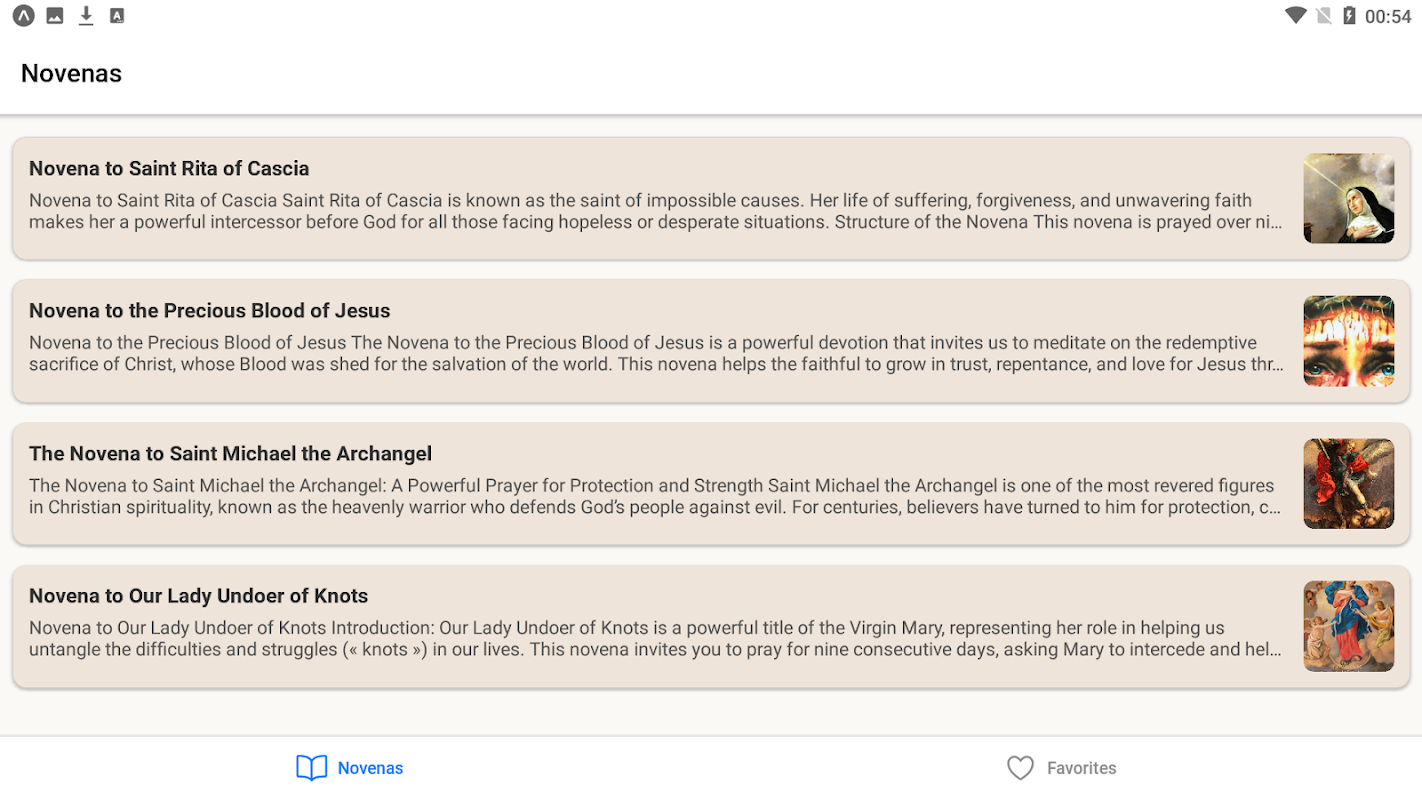Open Novena to Our Lady Undoer of Knots title
1422x800 pixels.
click(198, 596)
